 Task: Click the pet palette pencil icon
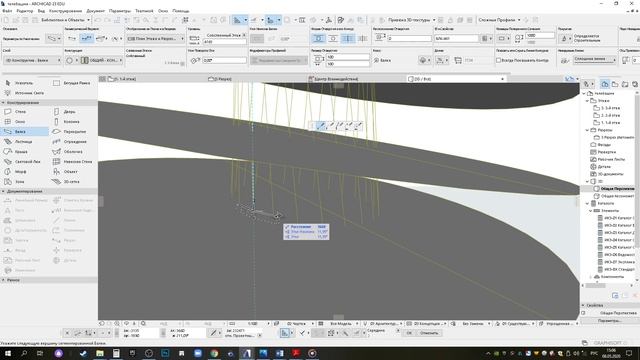321,126
